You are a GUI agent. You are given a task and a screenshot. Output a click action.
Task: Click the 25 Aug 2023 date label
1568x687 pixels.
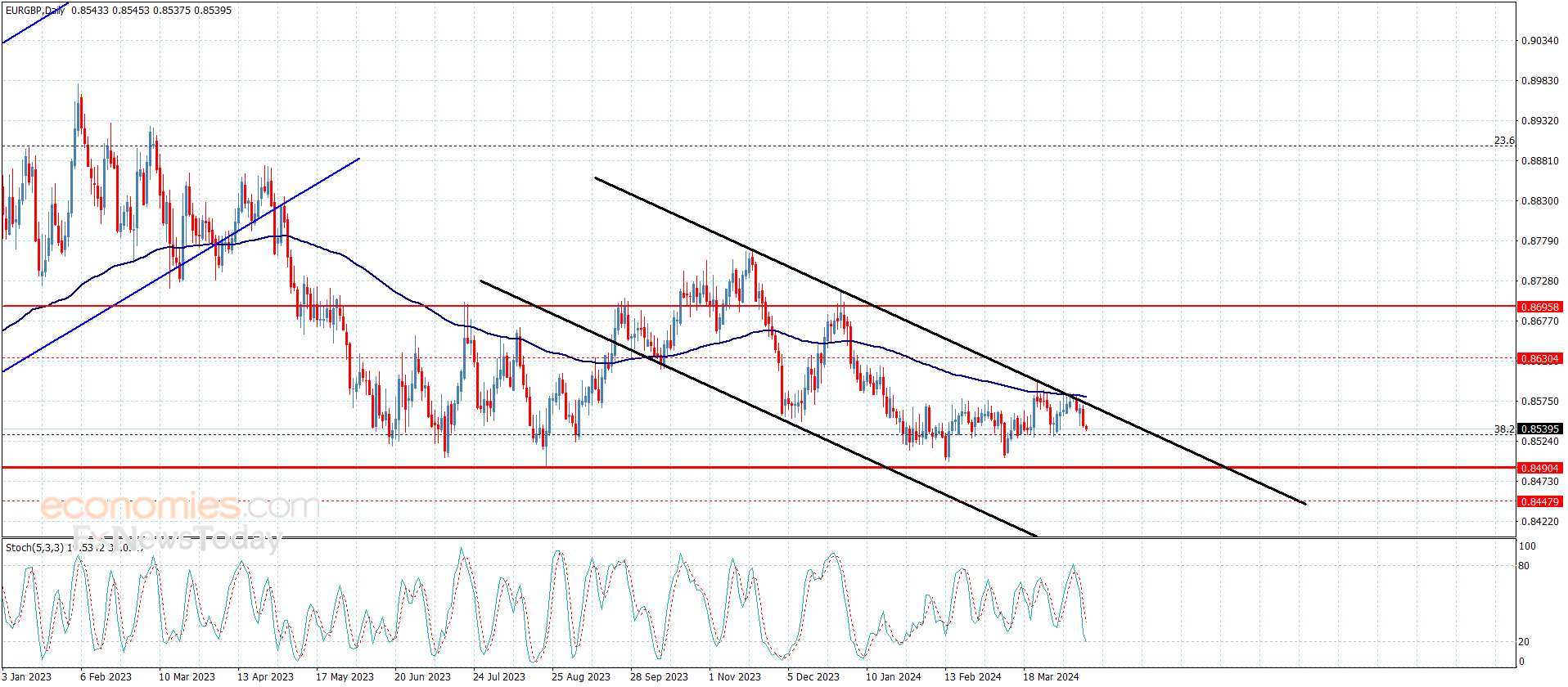tap(580, 676)
